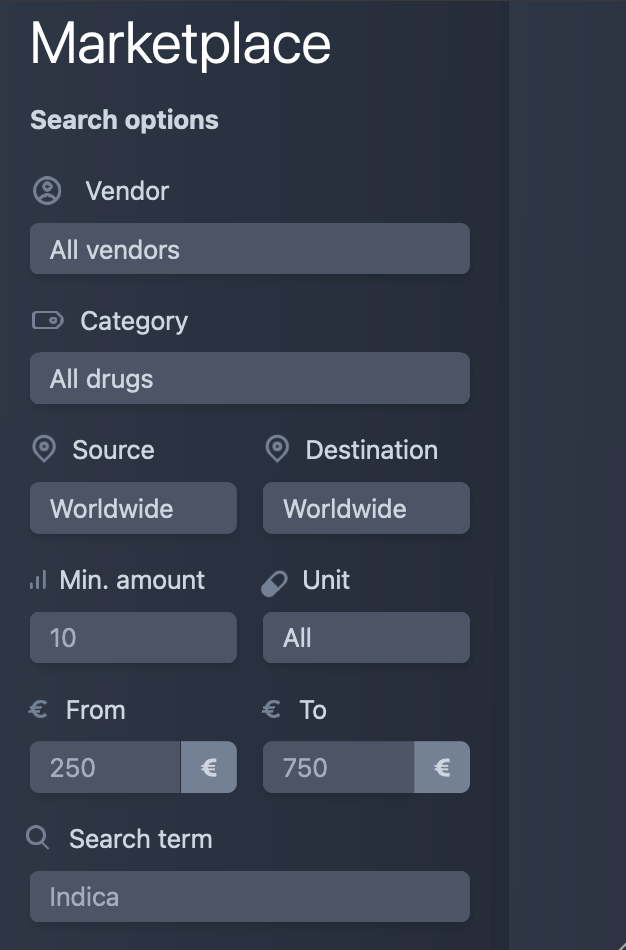The width and height of the screenshot is (626, 950).
Task: Expand the All drugs category dropdown
Action: [x=250, y=378]
